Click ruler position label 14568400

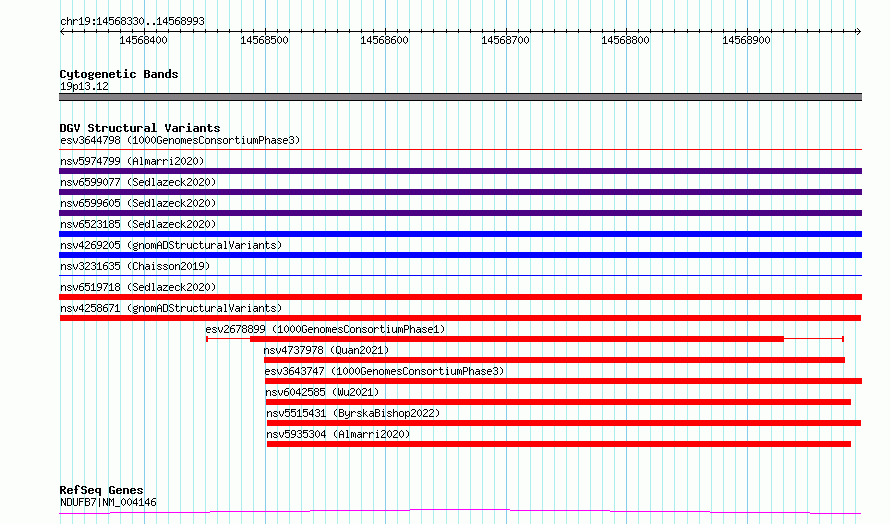tap(143, 40)
